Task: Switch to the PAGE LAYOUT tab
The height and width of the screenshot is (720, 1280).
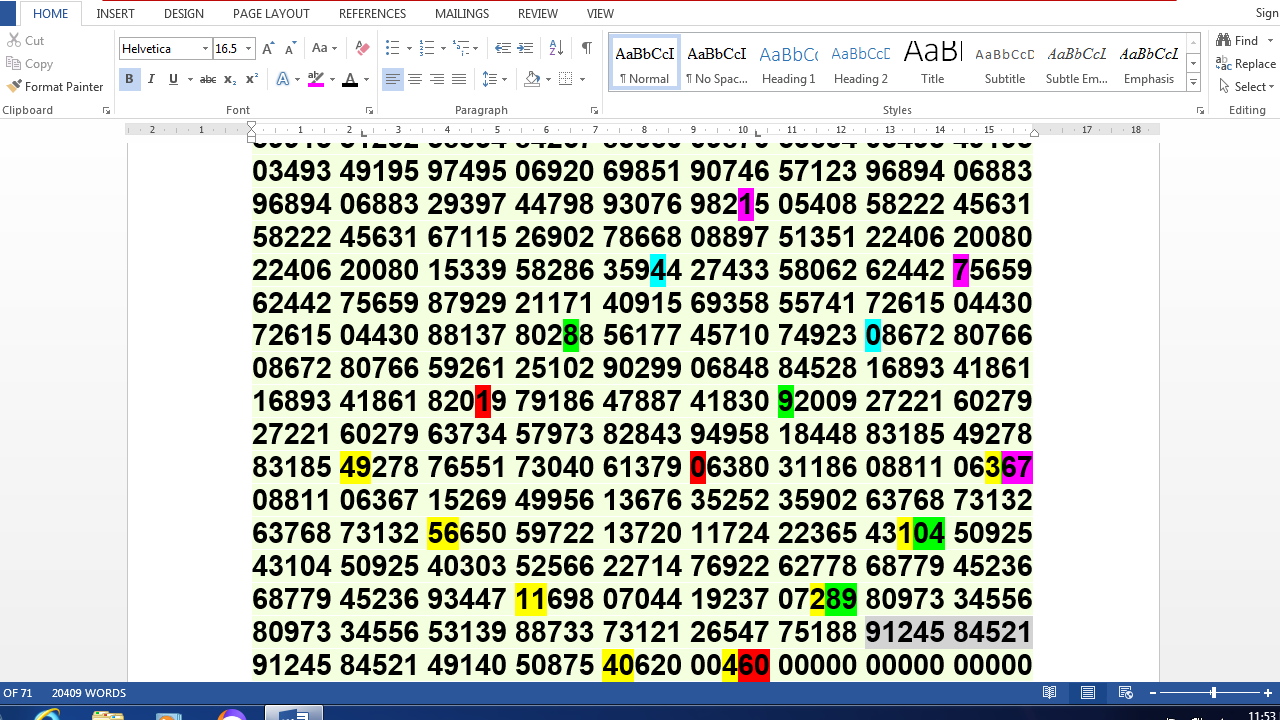Action: point(271,14)
